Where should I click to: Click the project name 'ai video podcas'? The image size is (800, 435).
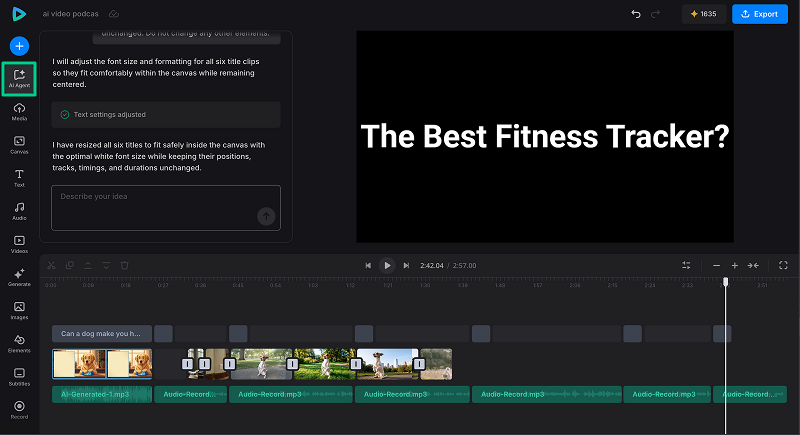pyautogui.click(x=70, y=14)
